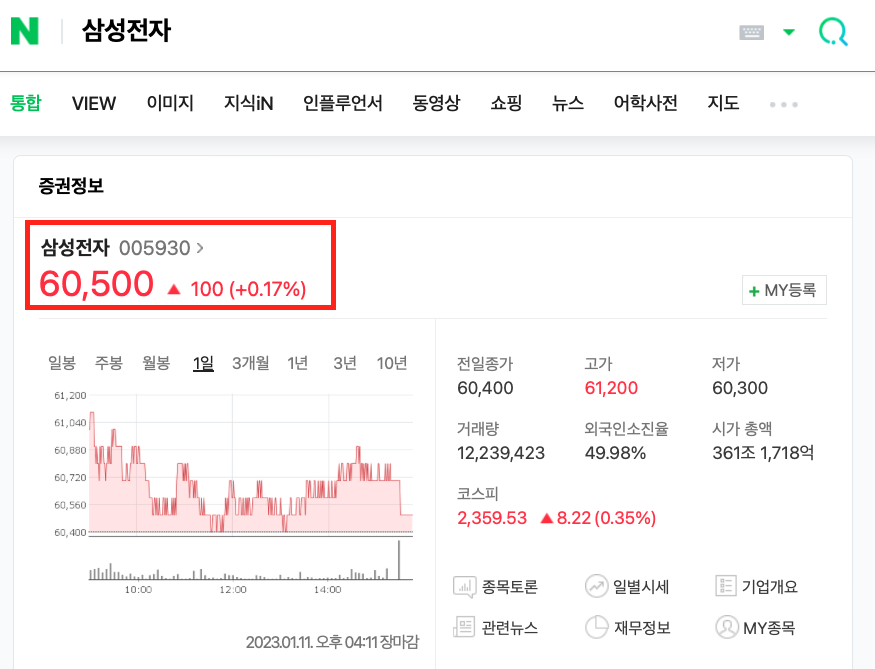Click the 저가 value 60,300
This screenshot has height=669, width=875.
[740, 388]
